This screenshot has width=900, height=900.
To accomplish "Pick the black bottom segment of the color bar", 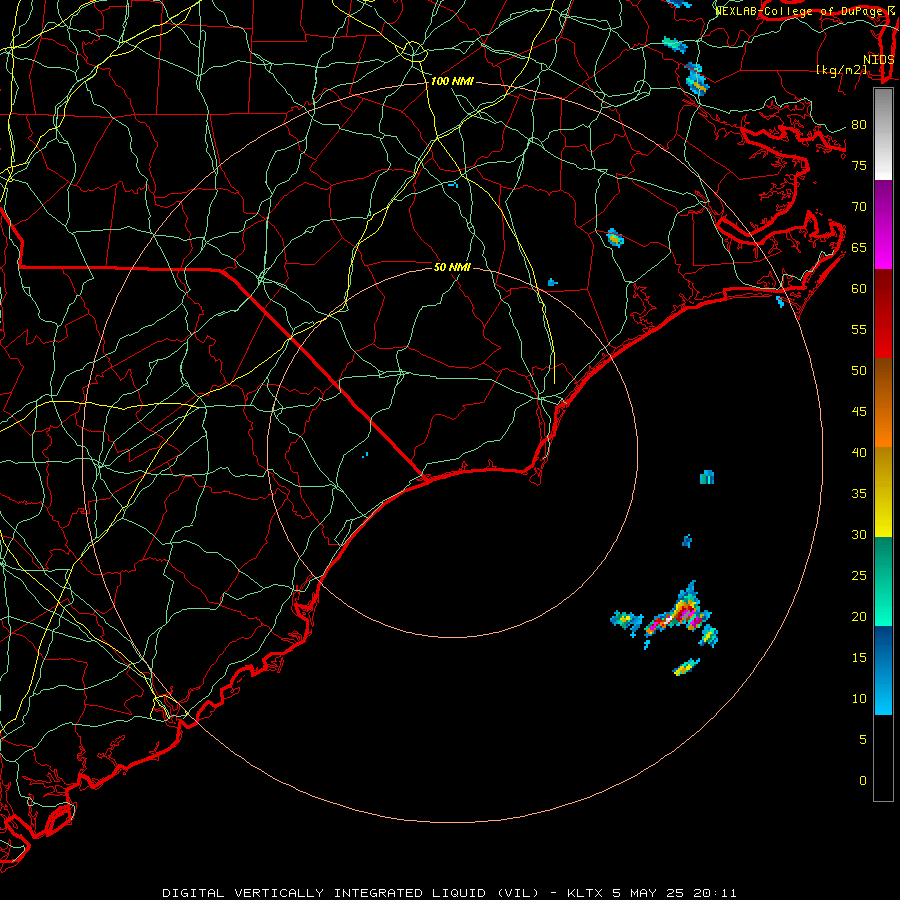I will point(883,758).
